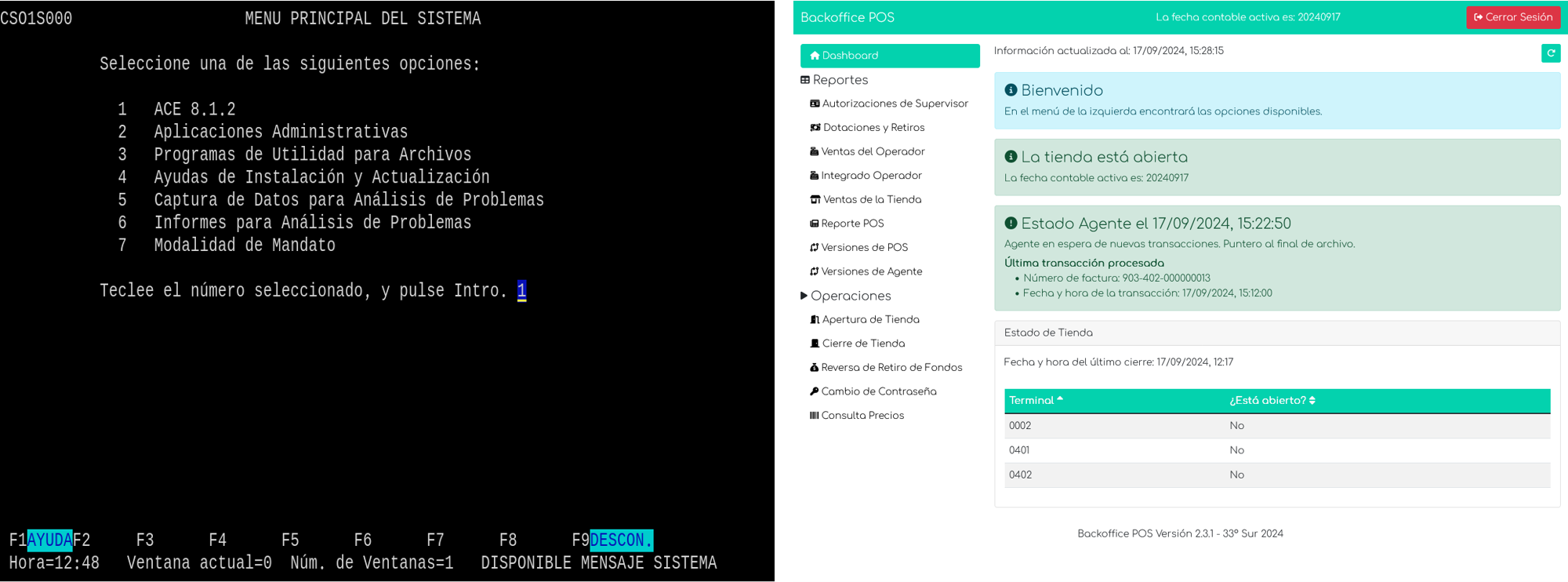Click 'Hora=12:48' in terminal status line
The image size is (1568, 582).
click(x=54, y=562)
